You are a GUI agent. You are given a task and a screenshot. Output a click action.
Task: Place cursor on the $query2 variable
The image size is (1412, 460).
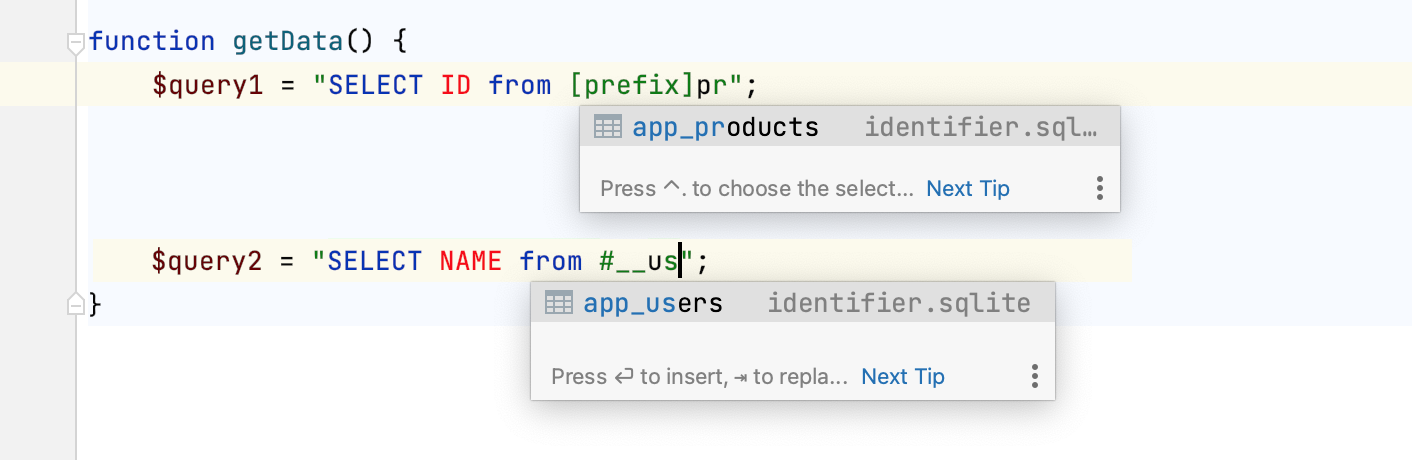coord(207,262)
